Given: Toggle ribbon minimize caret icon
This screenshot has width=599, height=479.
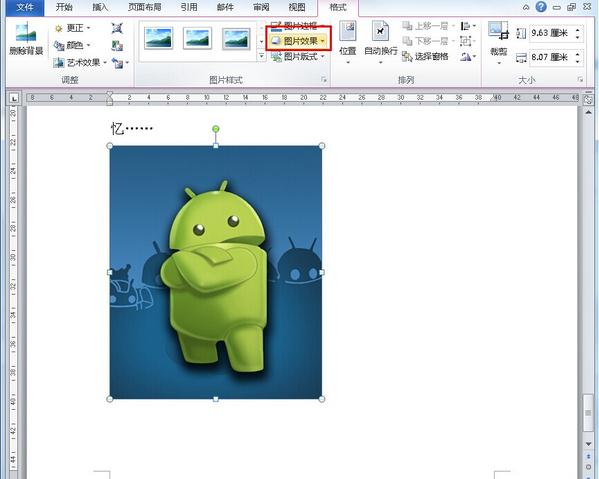Looking at the screenshot, I should pos(526,7).
